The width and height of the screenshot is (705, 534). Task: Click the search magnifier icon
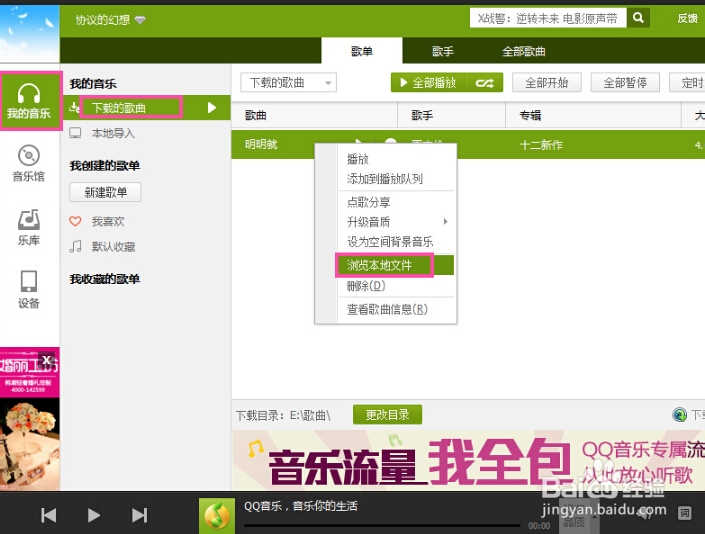tap(638, 18)
